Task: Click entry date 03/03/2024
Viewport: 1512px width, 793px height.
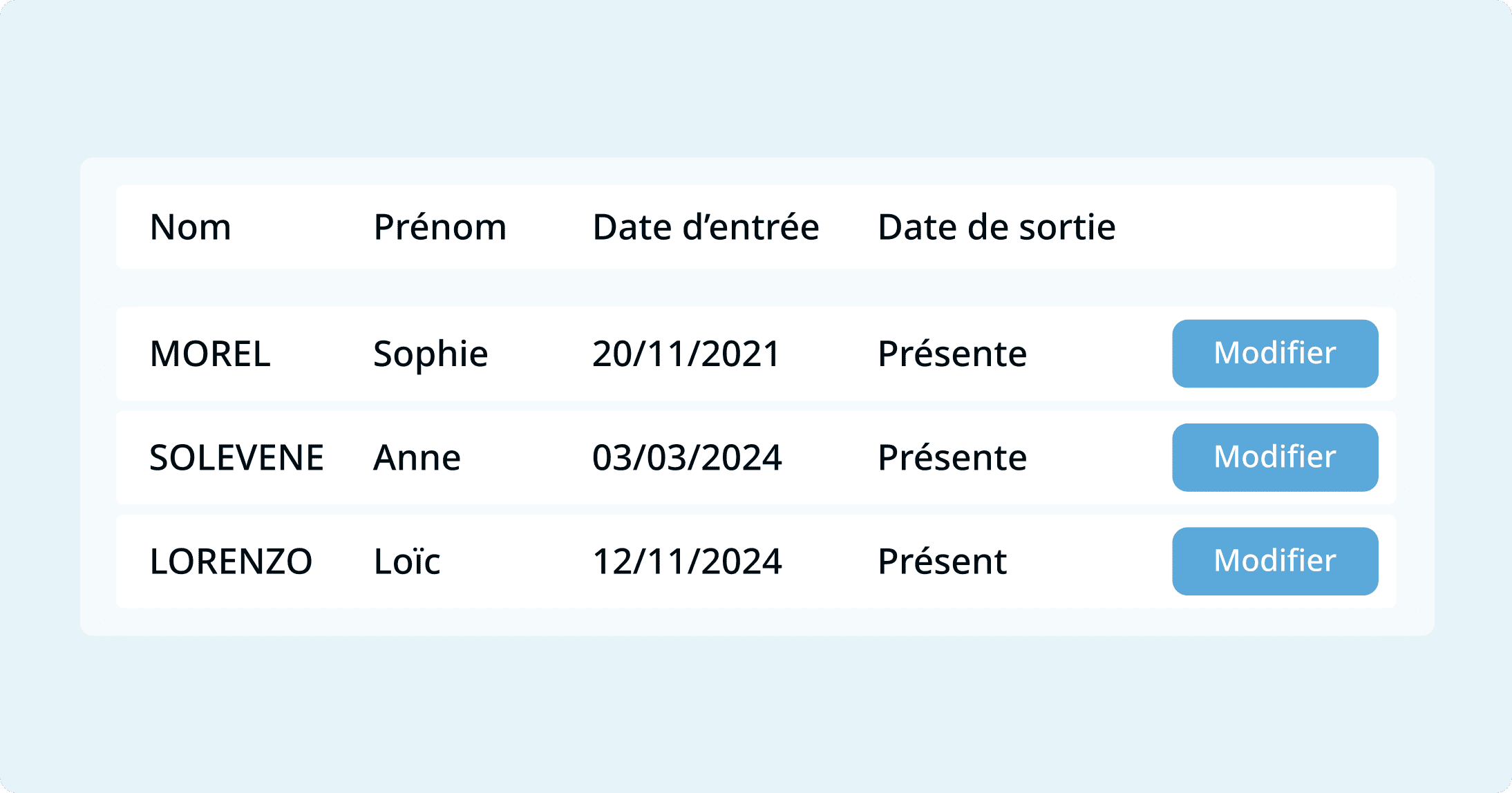Action: point(687,457)
